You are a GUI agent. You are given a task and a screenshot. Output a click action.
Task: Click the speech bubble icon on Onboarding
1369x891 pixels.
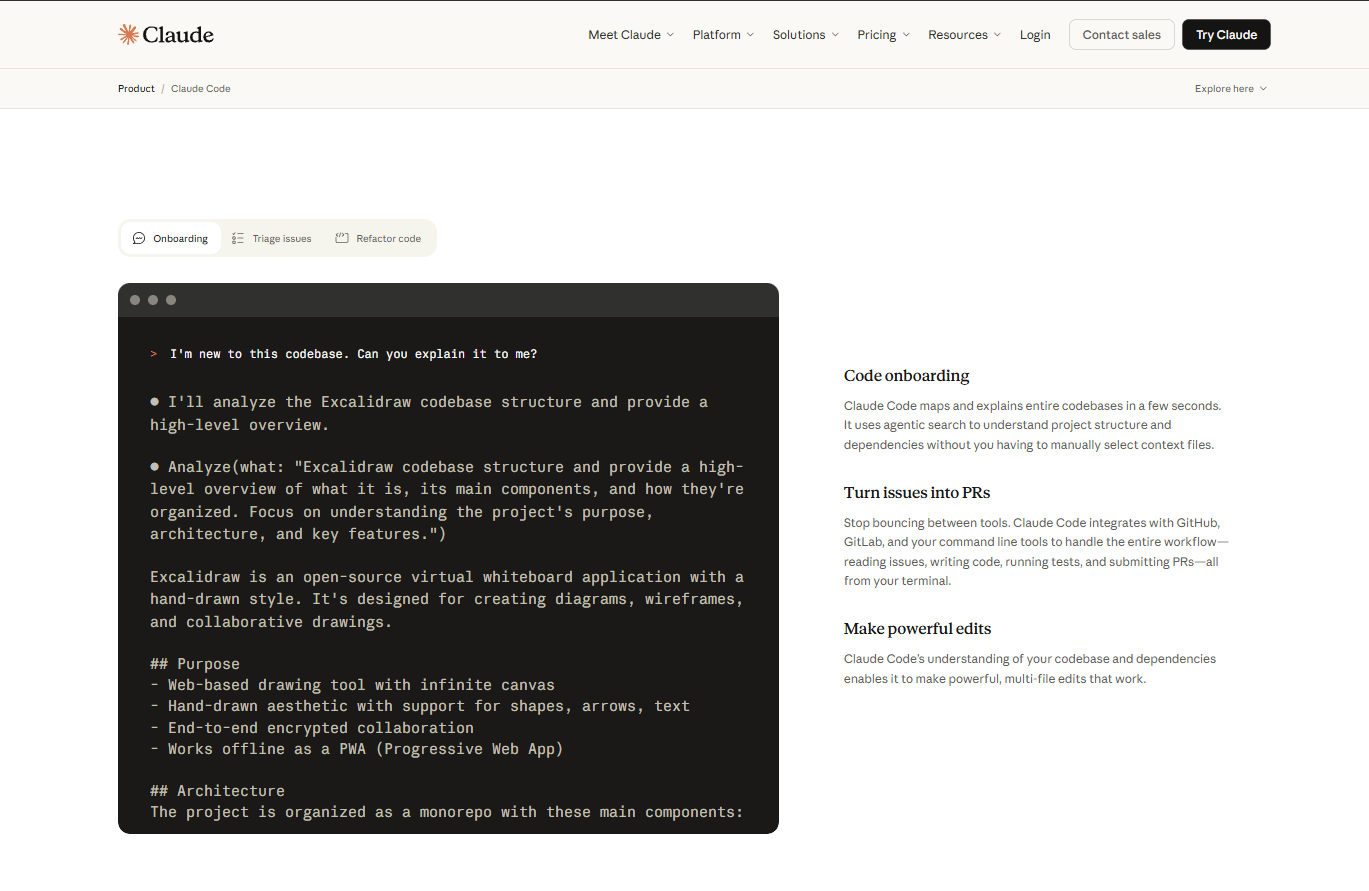(x=138, y=238)
